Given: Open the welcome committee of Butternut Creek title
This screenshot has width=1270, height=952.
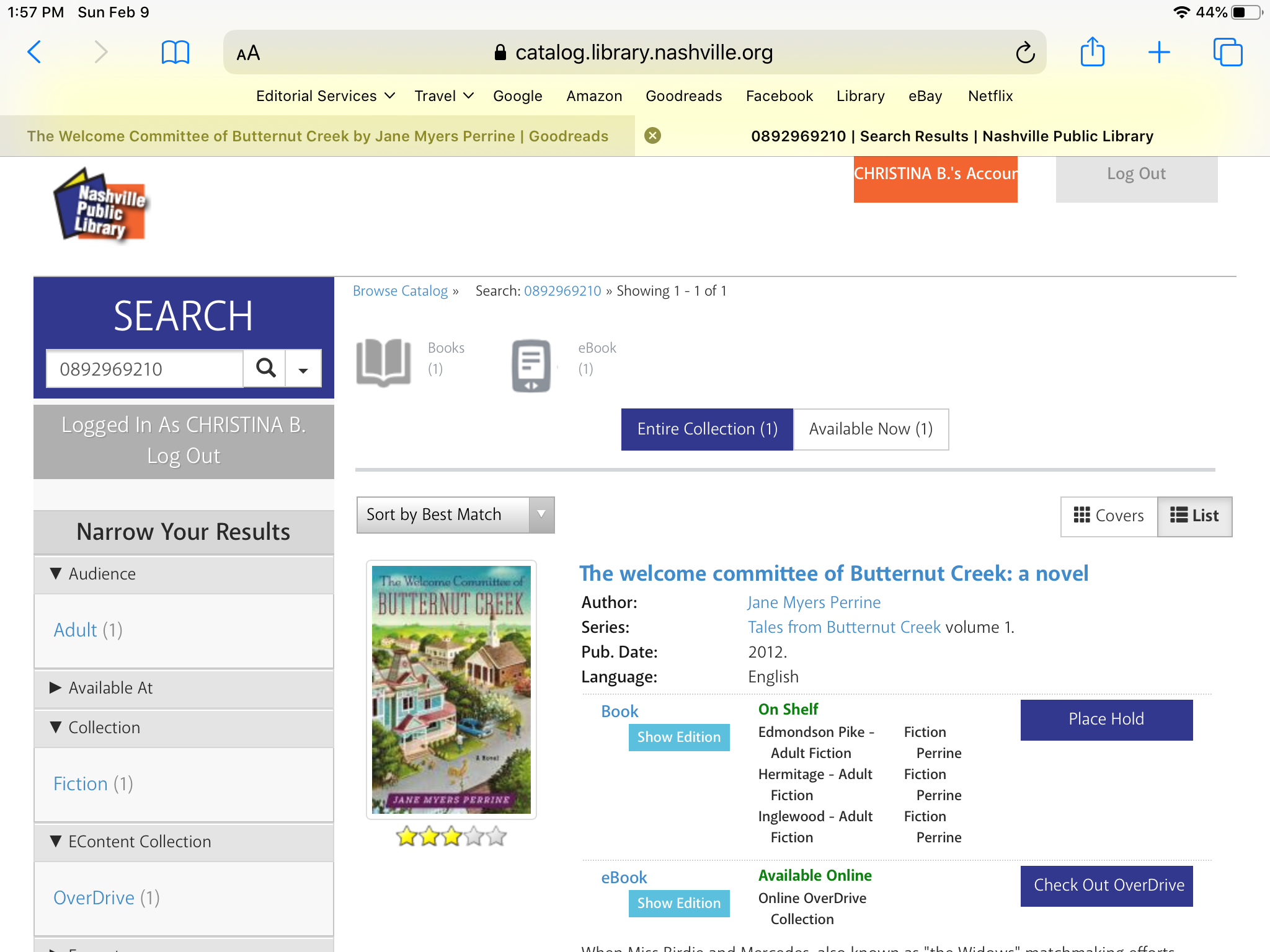Looking at the screenshot, I should point(833,573).
